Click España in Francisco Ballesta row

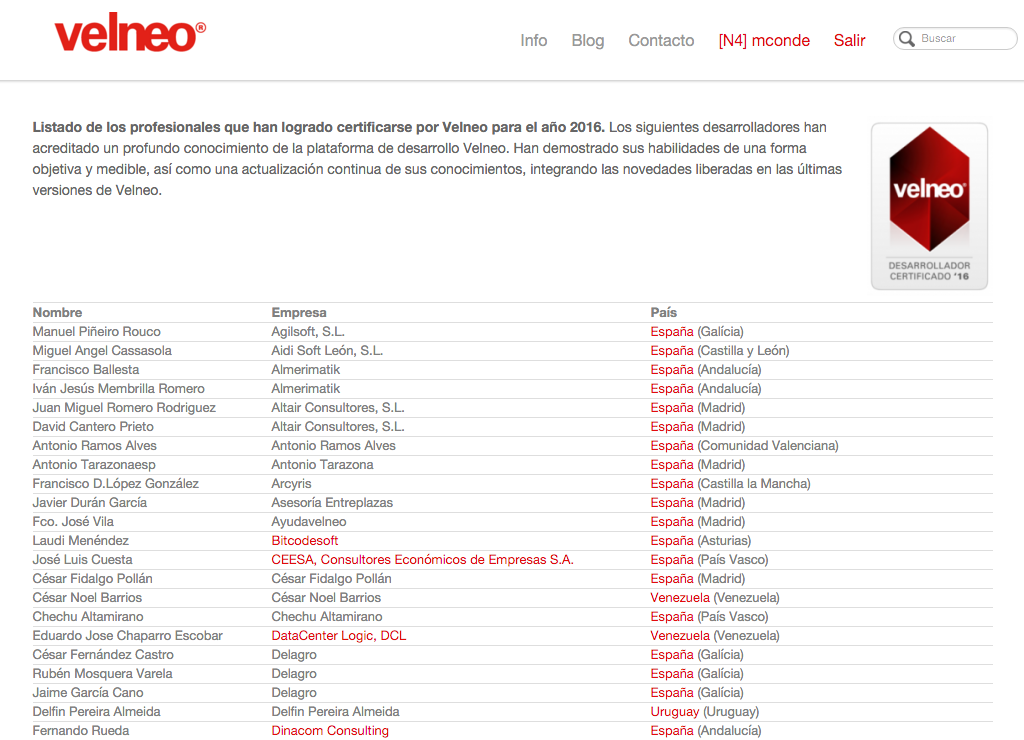click(671, 370)
